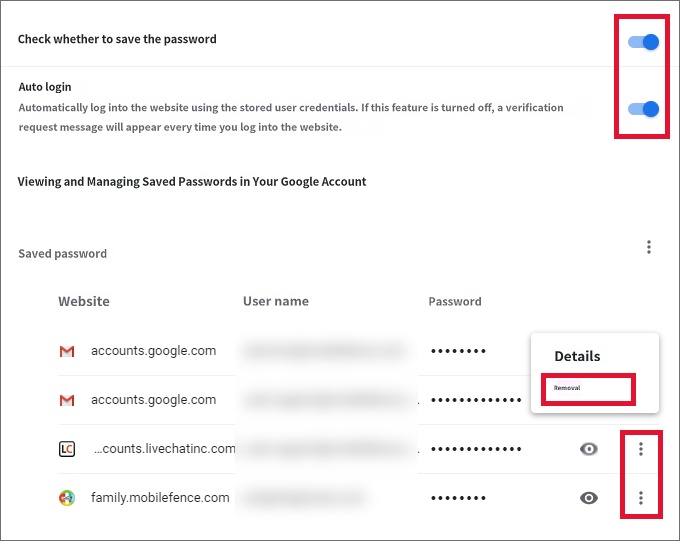Image resolution: width=680 pixels, height=541 pixels.
Task: Open Saved password section overflow menu
Action: (x=649, y=247)
